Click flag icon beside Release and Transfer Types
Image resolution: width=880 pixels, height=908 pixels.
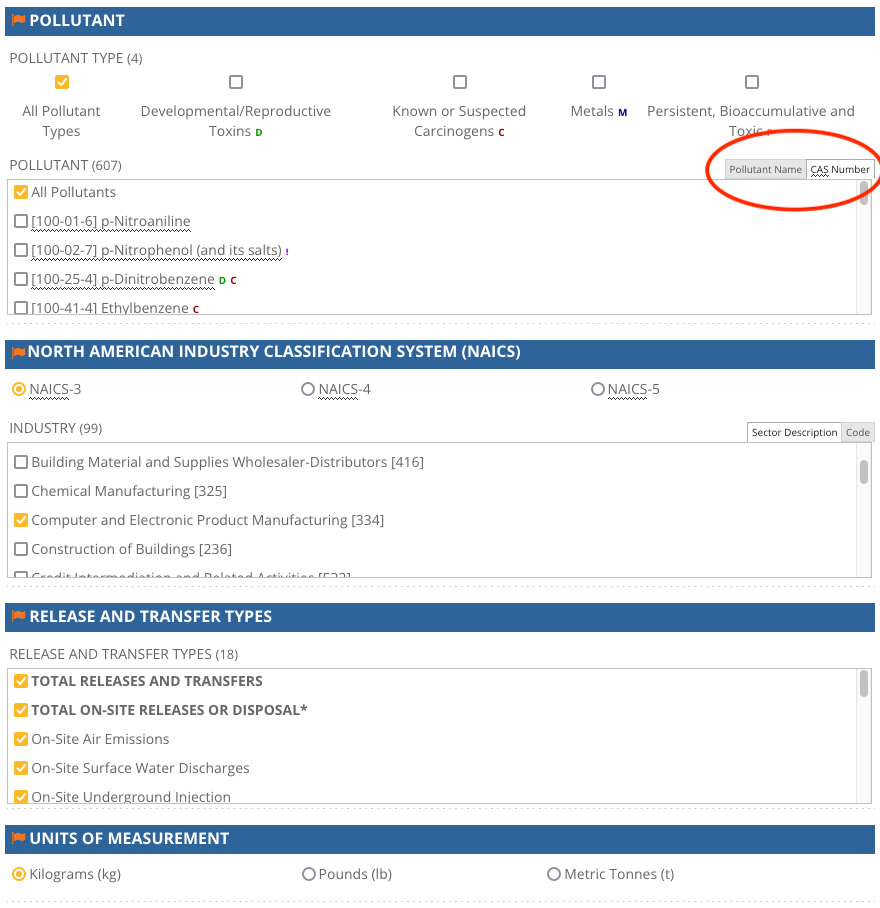(x=18, y=617)
